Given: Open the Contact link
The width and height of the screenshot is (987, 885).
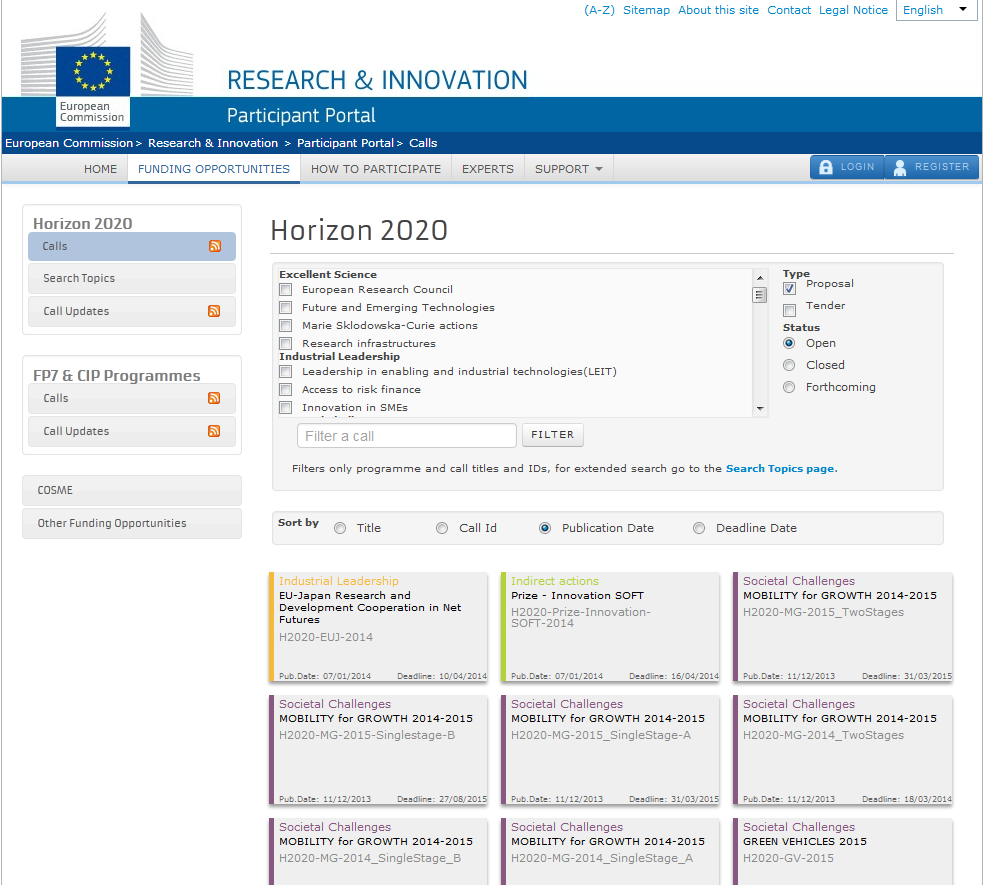Looking at the screenshot, I should pyautogui.click(x=789, y=10).
